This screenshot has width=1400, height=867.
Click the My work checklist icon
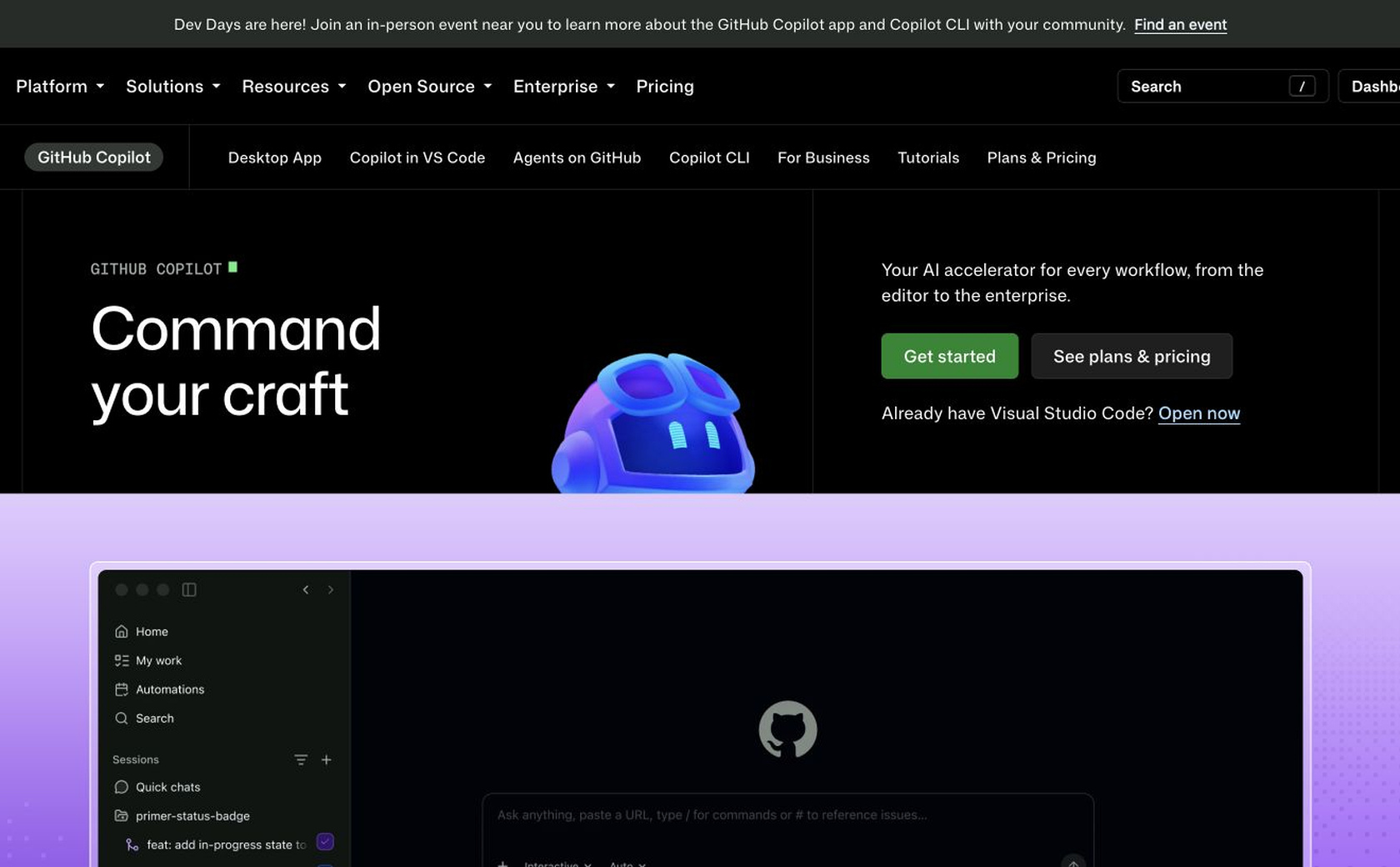point(122,660)
